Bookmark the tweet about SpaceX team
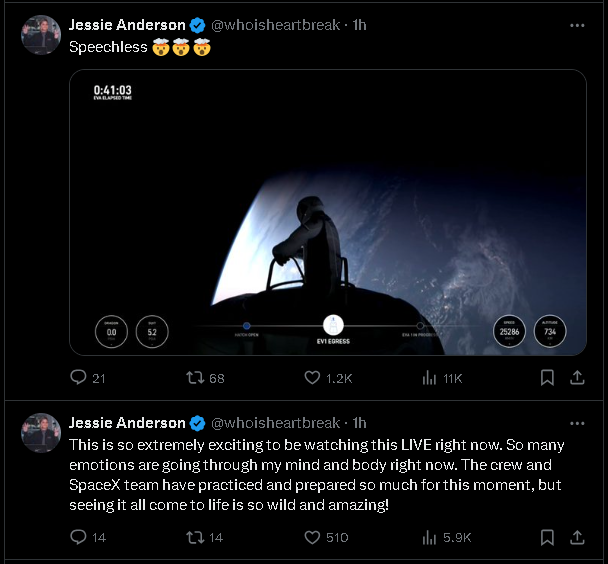Image resolution: width=608 pixels, height=564 pixels. (x=547, y=537)
